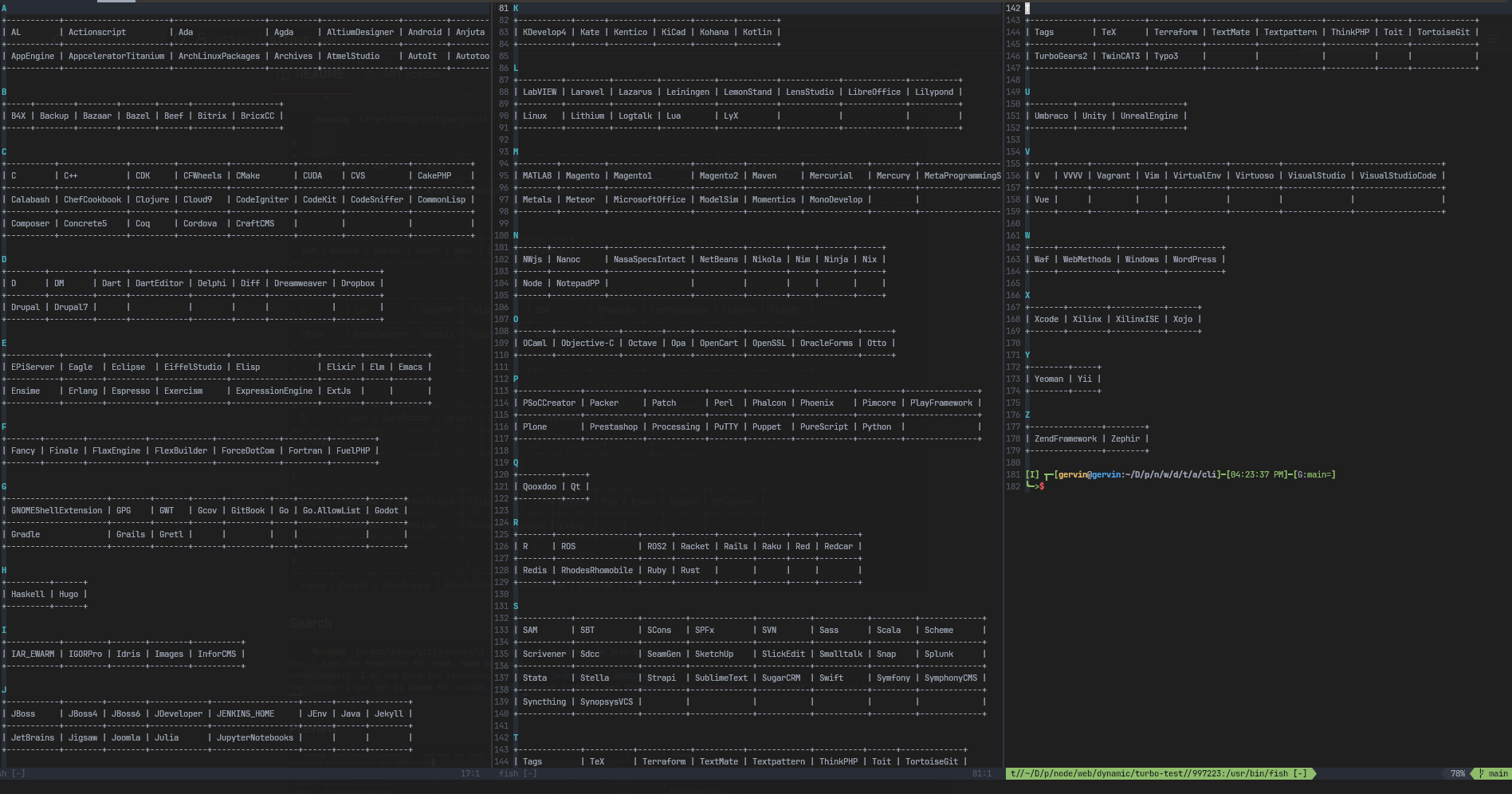1512x794 pixels.
Task: Click the Eclipse cell in section E
Action: coord(128,367)
